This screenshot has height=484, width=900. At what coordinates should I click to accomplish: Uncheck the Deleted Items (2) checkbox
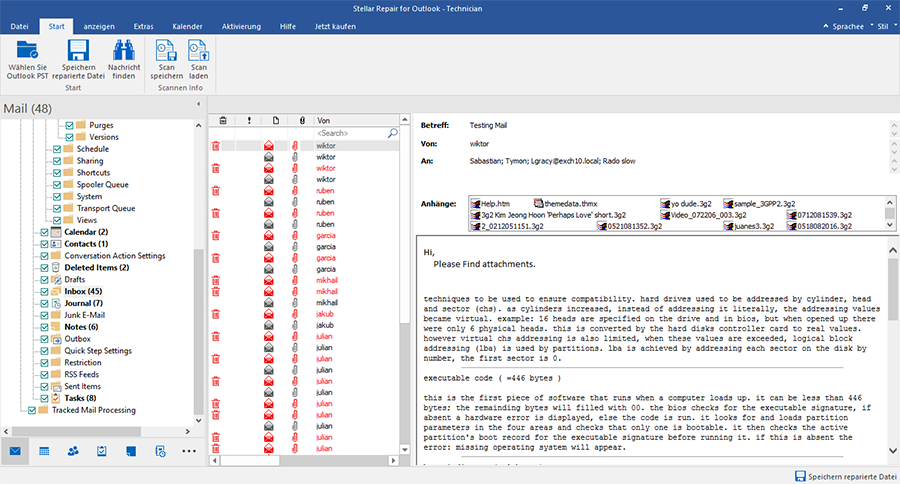coord(45,268)
